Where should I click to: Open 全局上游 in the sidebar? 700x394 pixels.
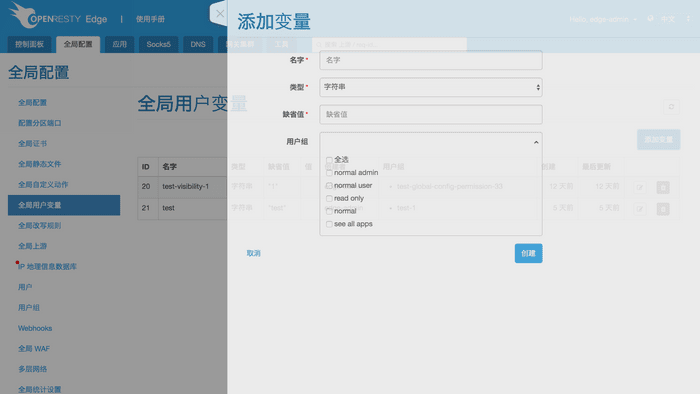click(x=32, y=246)
